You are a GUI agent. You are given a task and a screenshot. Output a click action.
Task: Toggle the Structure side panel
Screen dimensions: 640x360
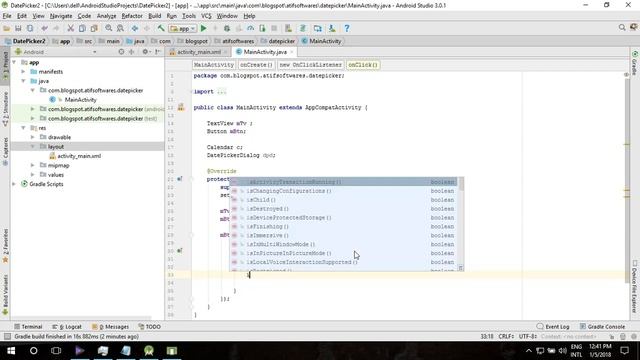[5, 109]
